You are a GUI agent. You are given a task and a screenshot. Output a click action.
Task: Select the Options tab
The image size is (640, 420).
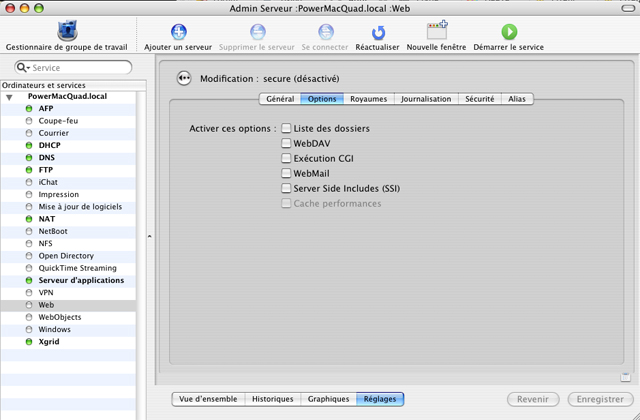tap(322, 99)
